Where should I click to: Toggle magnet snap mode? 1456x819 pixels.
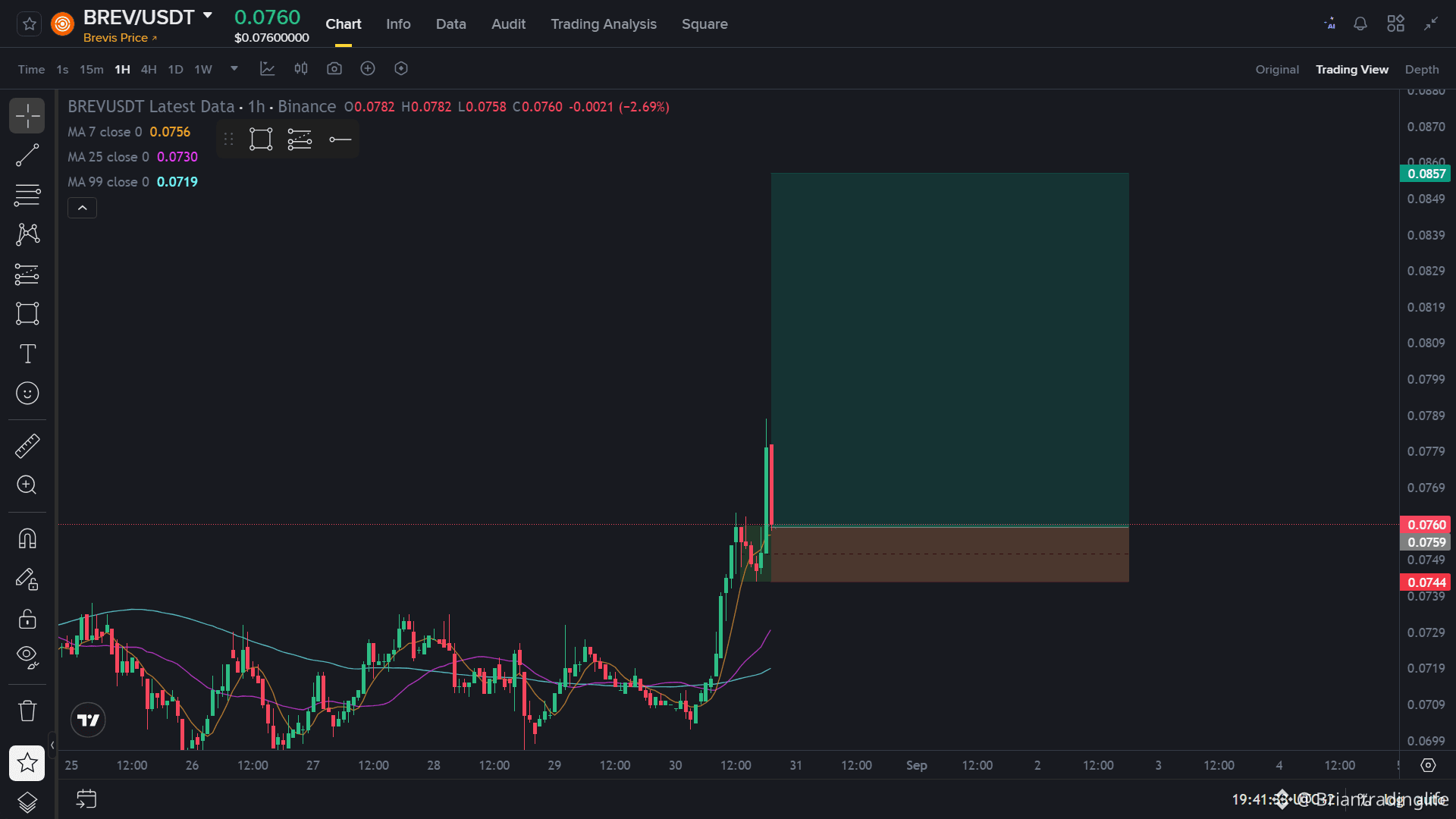point(27,539)
